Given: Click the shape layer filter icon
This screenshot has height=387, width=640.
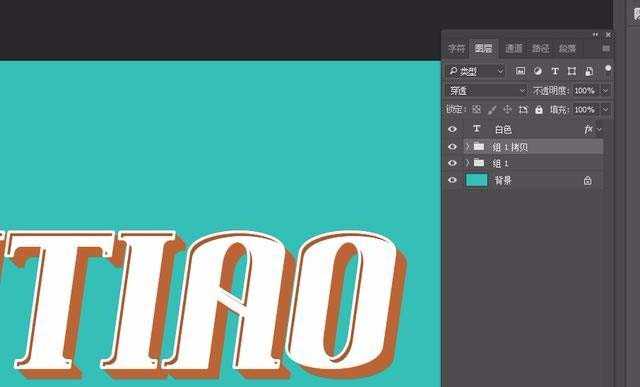Looking at the screenshot, I should tap(571, 71).
